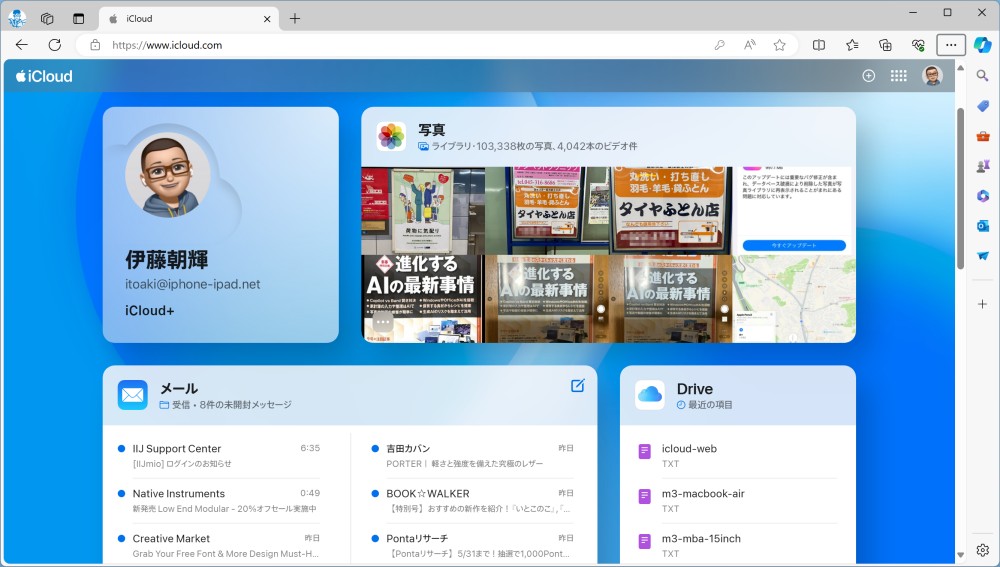Click the Photos tile more options ellipsis

(x=383, y=322)
